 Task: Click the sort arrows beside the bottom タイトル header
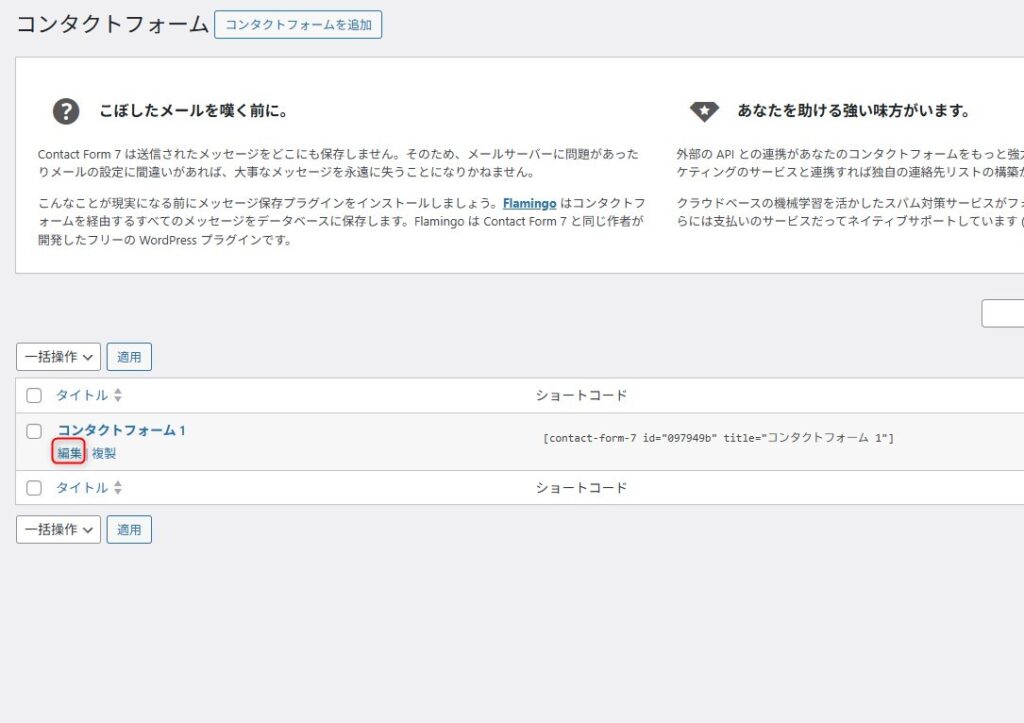(118, 488)
